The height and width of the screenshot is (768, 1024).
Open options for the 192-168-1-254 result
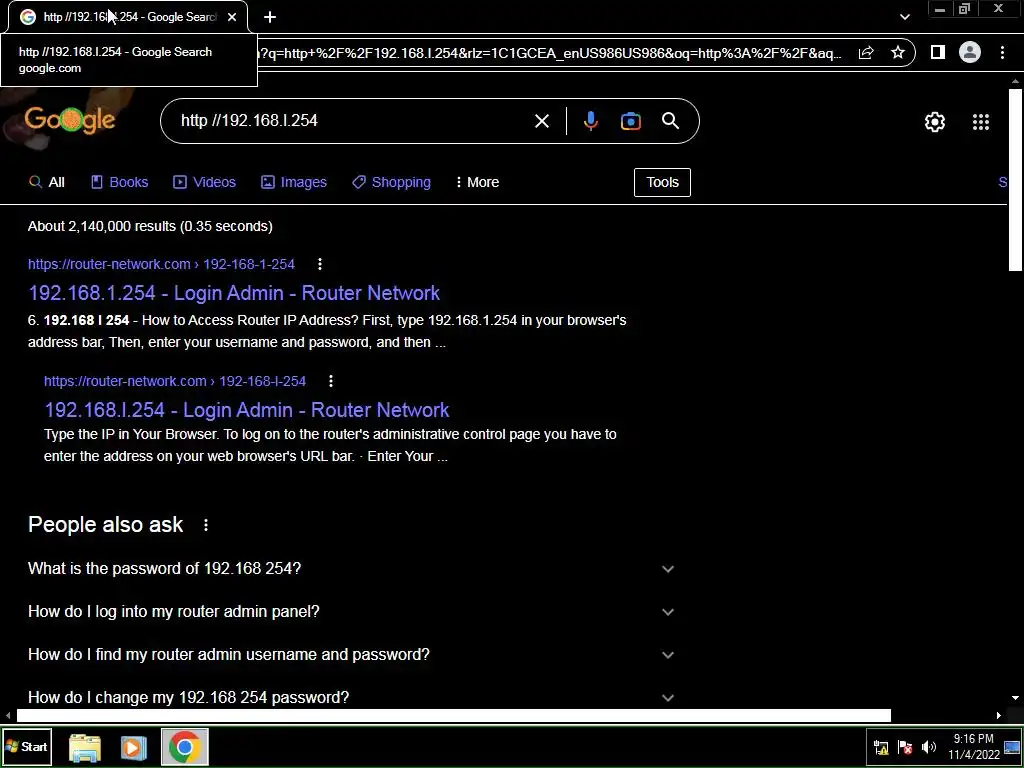pos(319,264)
